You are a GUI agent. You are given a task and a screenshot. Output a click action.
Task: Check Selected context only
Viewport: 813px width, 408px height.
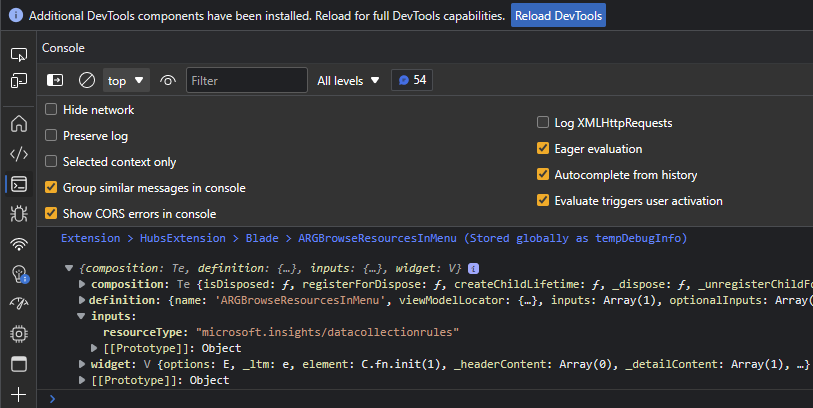click(51, 161)
